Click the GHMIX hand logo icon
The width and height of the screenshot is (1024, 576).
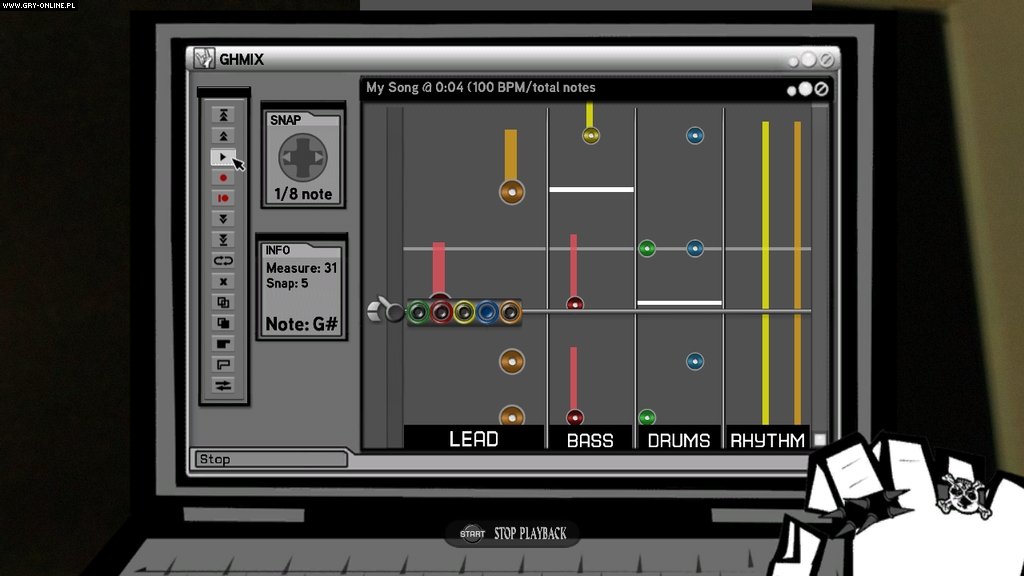click(x=204, y=59)
